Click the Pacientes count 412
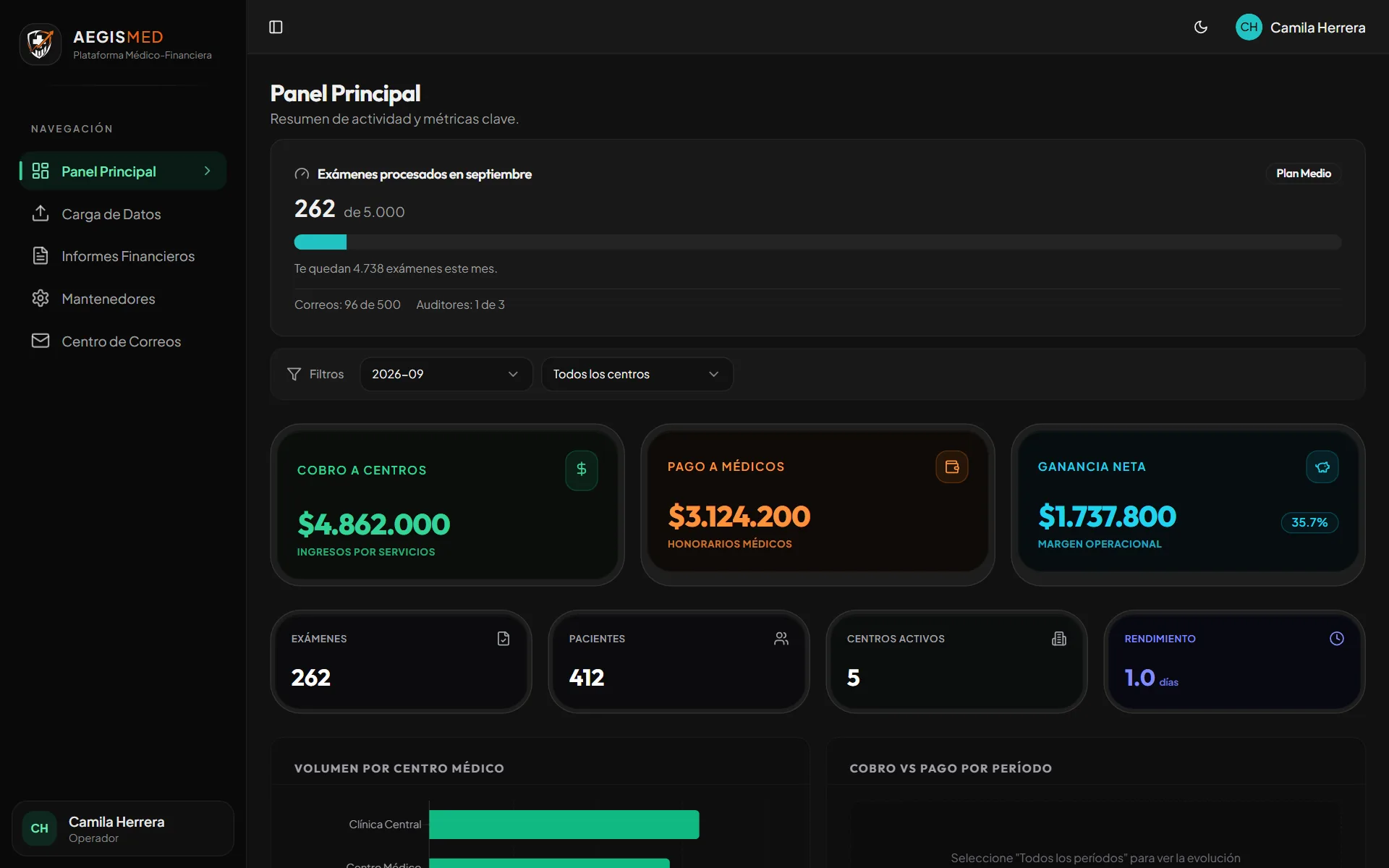This screenshot has height=868, width=1389. 587,678
